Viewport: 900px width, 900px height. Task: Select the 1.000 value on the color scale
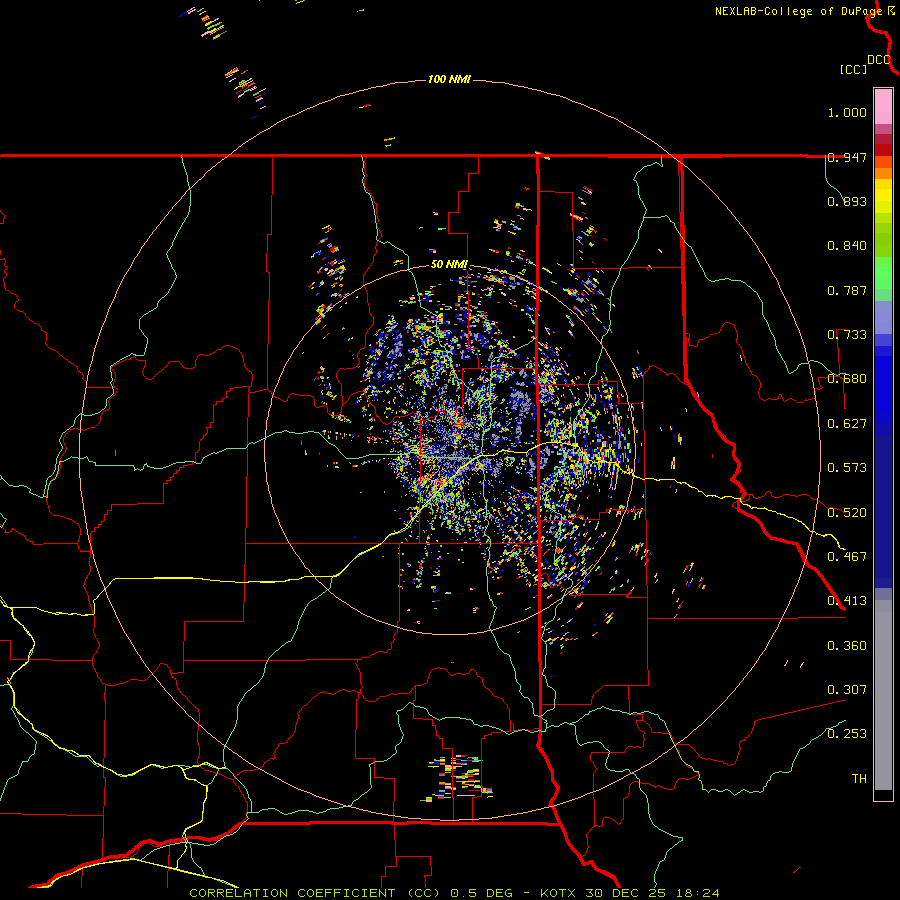(x=847, y=112)
